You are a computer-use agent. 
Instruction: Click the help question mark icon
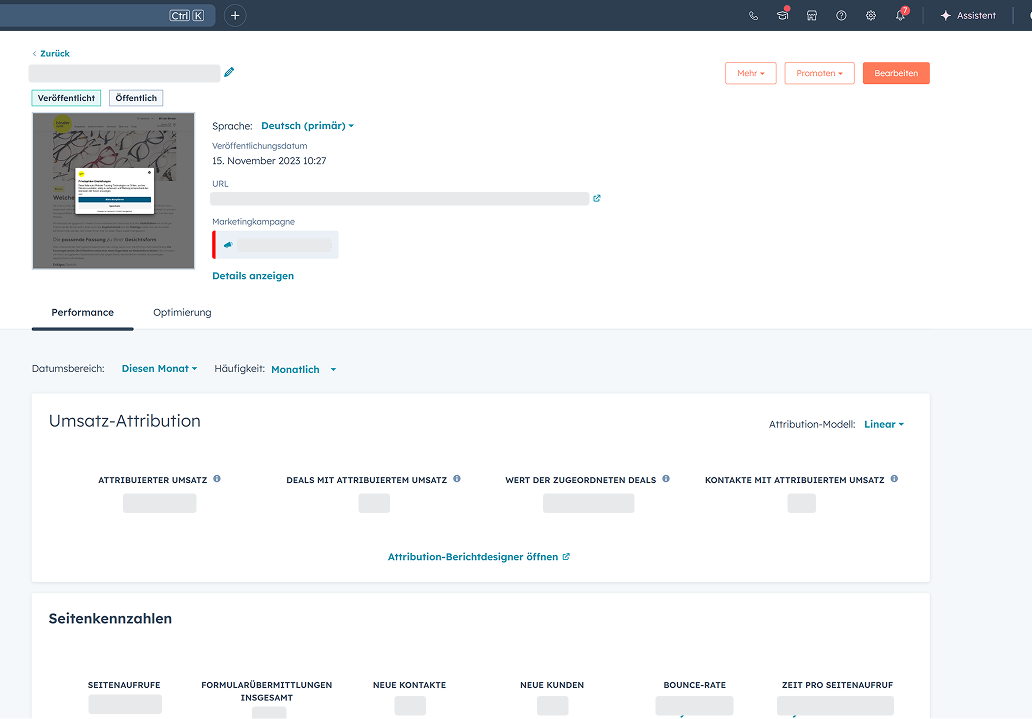pos(841,16)
